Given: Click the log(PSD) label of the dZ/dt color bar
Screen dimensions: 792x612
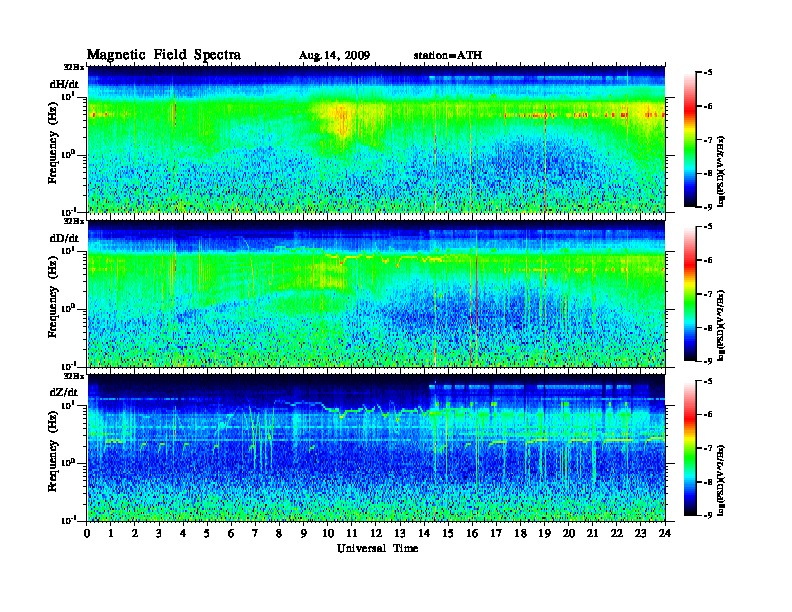Looking at the screenshot, I should [721, 480].
